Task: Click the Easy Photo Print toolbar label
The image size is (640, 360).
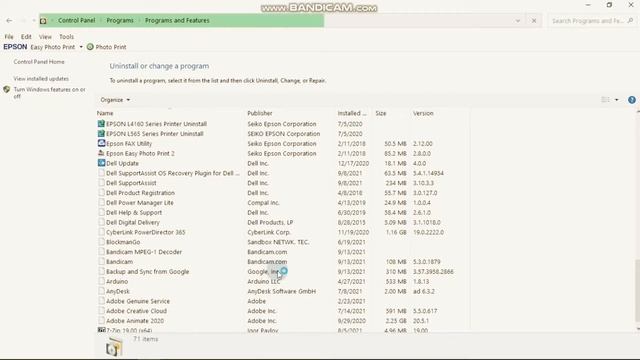Action: [x=53, y=47]
